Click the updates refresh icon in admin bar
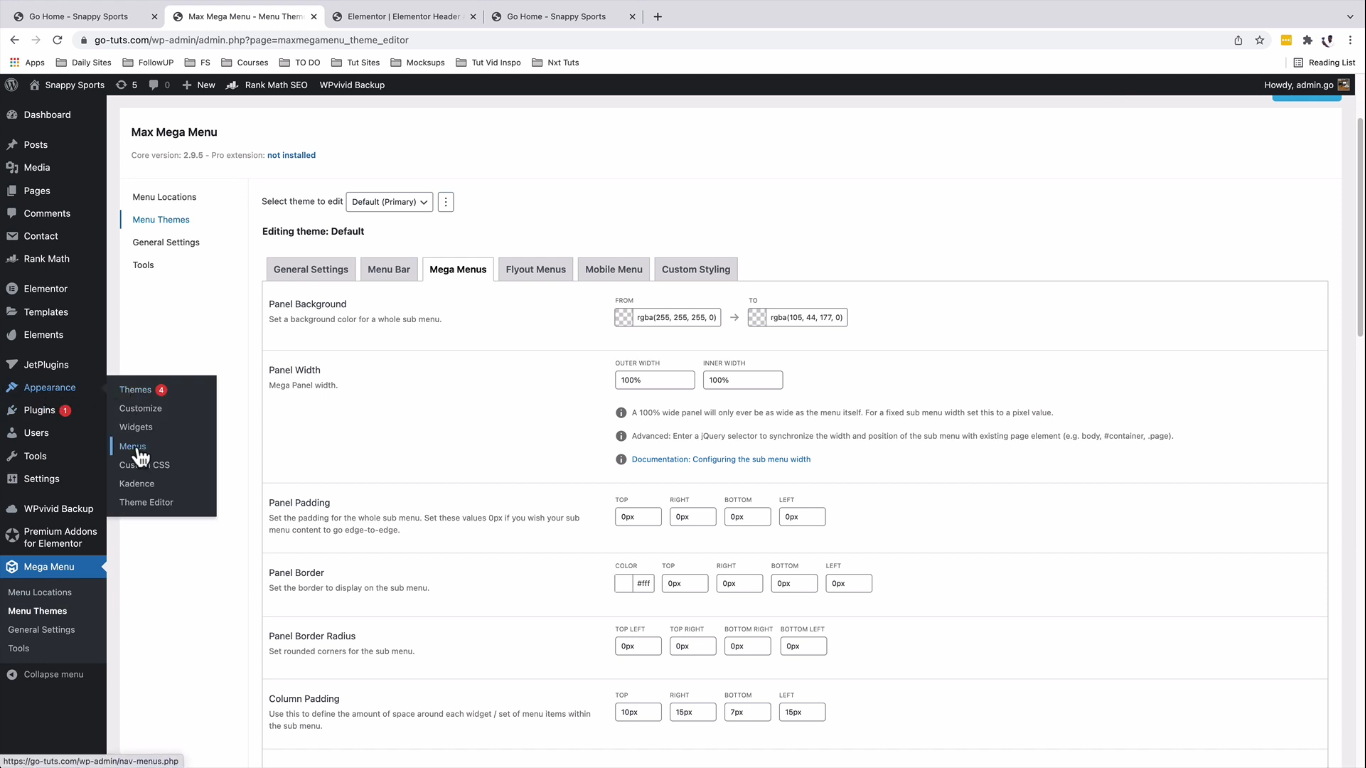1366x768 pixels. click(122, 85)
